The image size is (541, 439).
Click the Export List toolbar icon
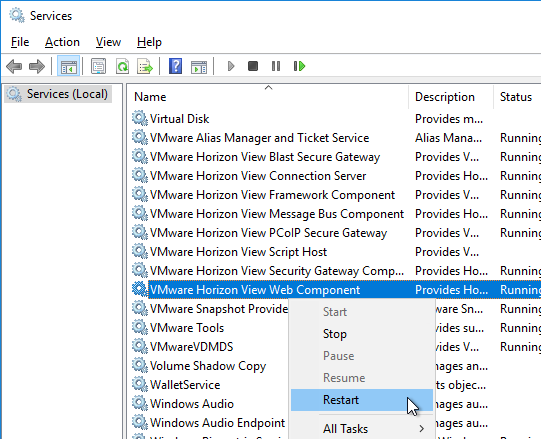click(145, 66)
